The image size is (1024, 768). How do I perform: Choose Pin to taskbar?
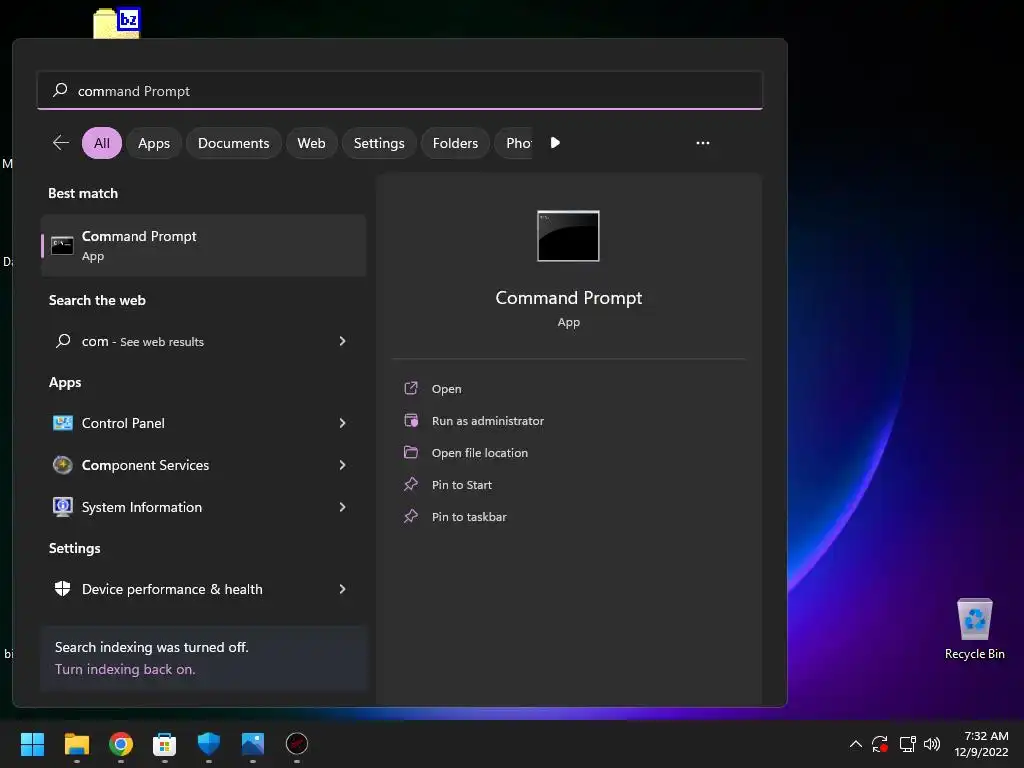point(469,517)
